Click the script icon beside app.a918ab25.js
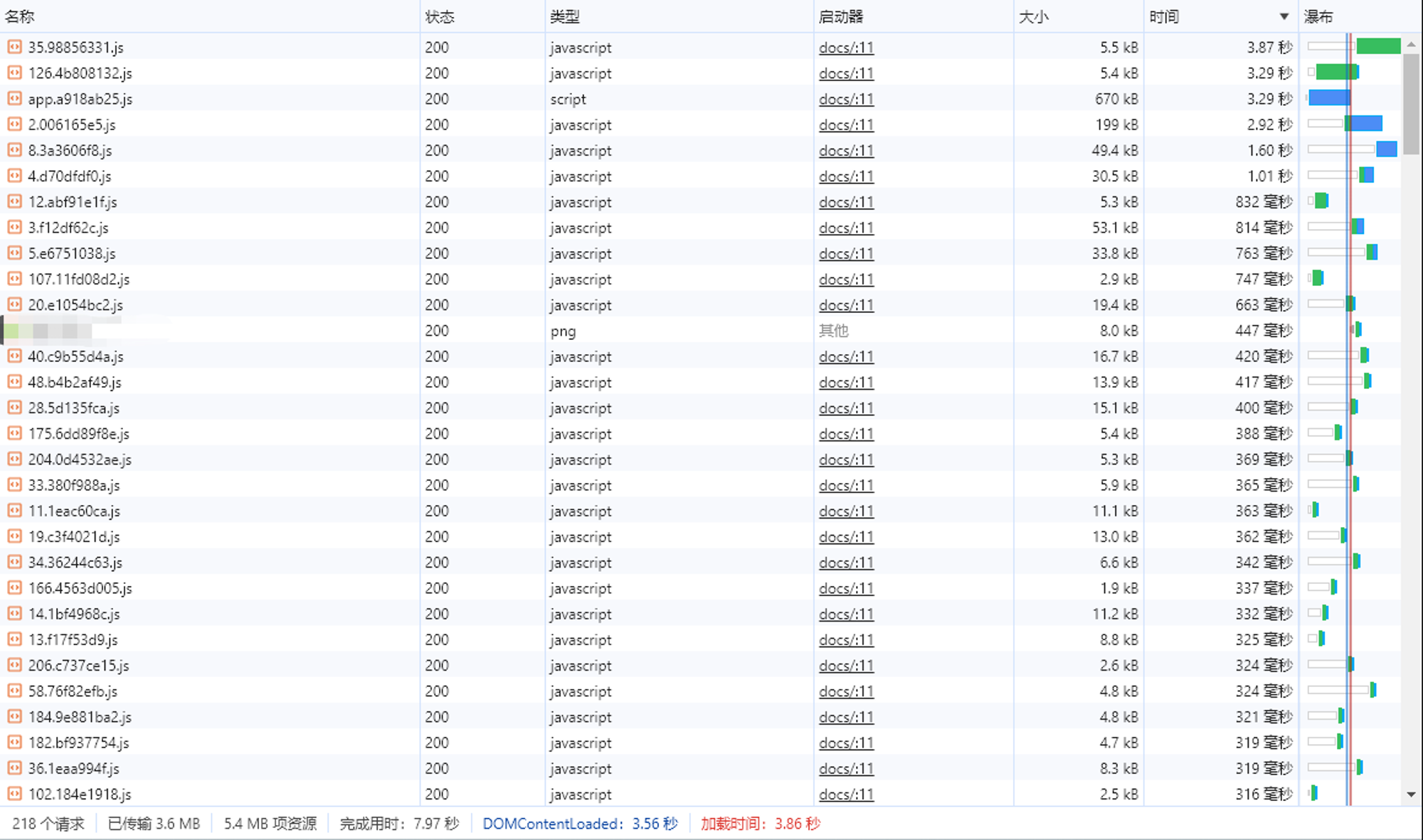 point(14,98)
